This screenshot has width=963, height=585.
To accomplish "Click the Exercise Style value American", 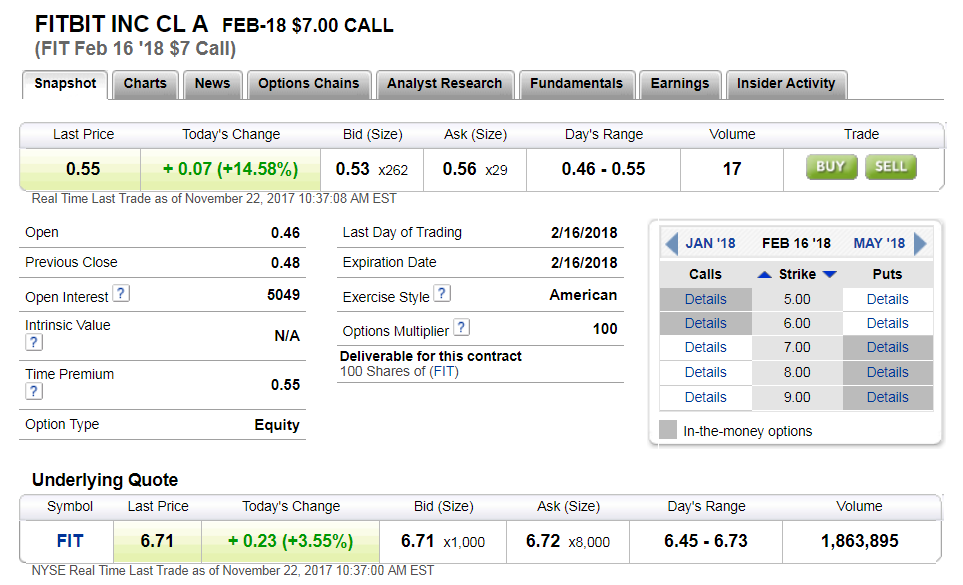I will [583, 295].
